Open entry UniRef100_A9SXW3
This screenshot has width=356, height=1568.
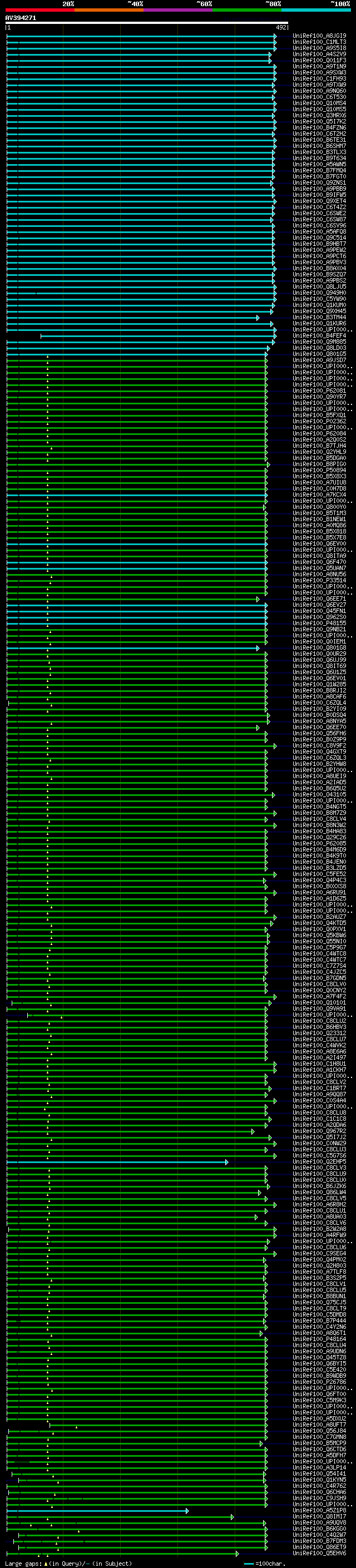(x=319, y=72)
